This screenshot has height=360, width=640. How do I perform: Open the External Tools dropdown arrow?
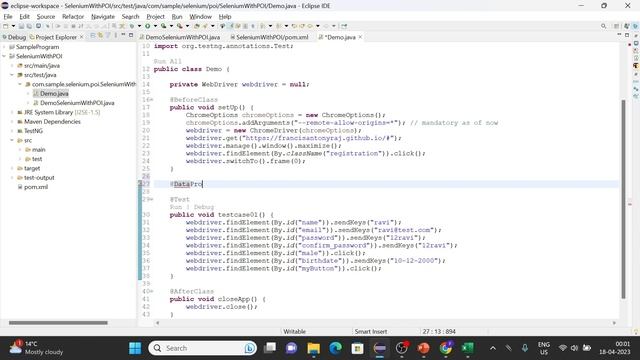tap(187, 26)
